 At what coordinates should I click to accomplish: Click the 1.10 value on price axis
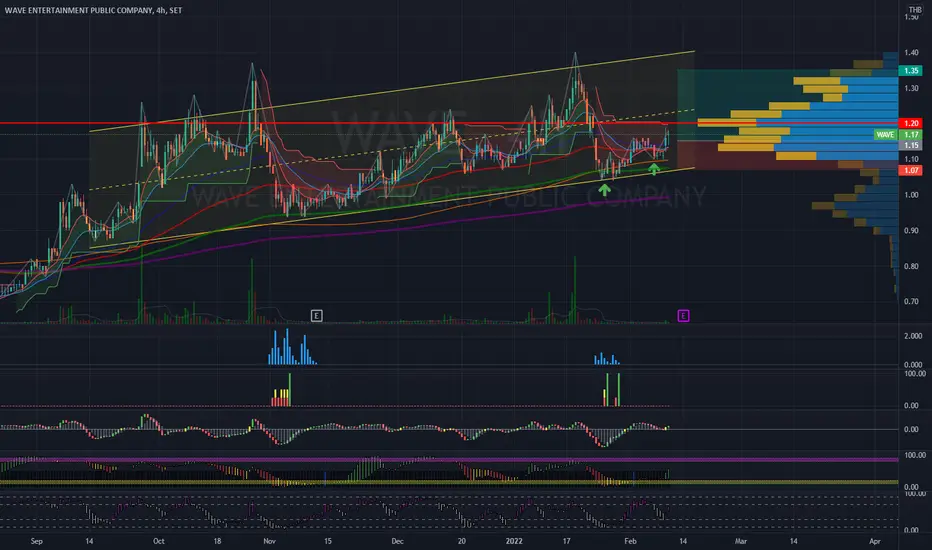click(911, 159)
